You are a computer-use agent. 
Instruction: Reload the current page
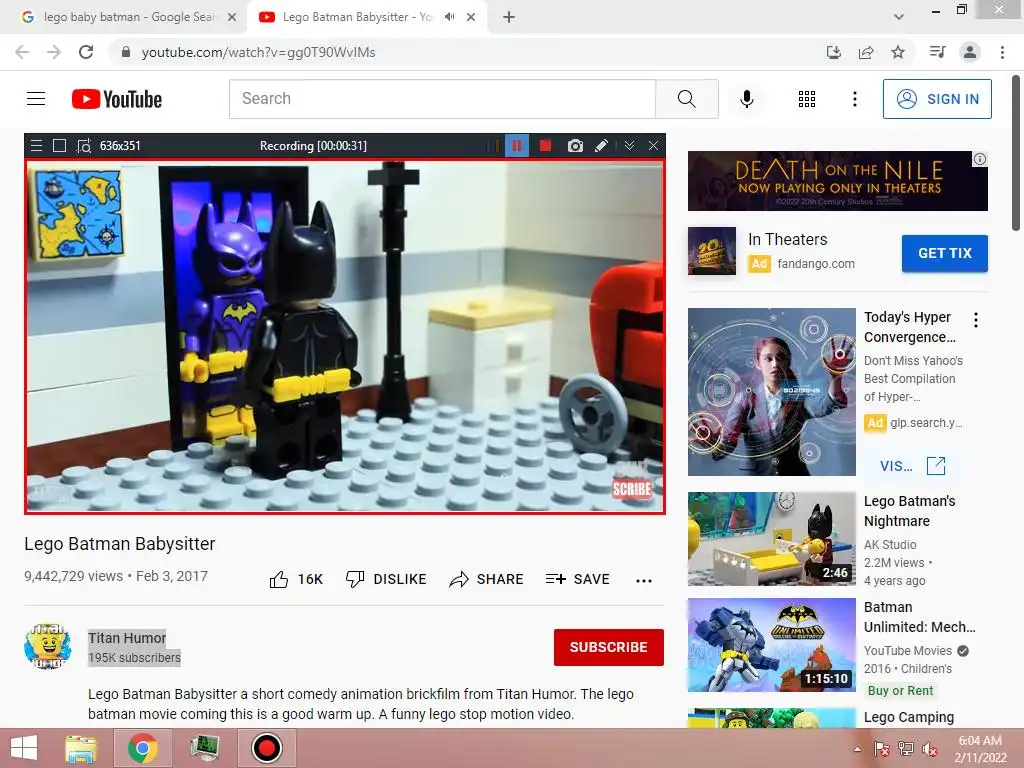(86, 52)
